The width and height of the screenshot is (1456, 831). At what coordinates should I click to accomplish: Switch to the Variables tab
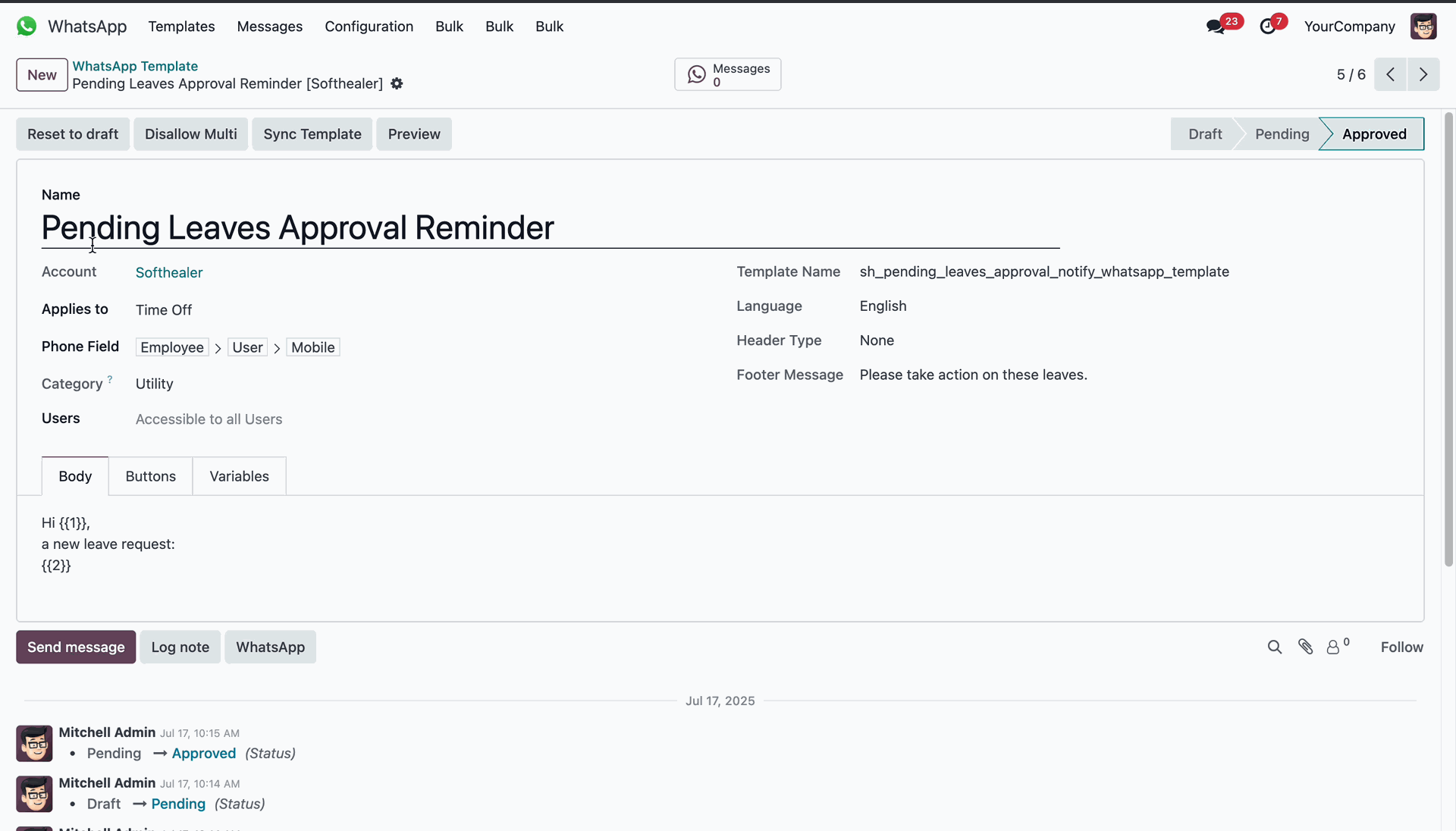[239, 476]
